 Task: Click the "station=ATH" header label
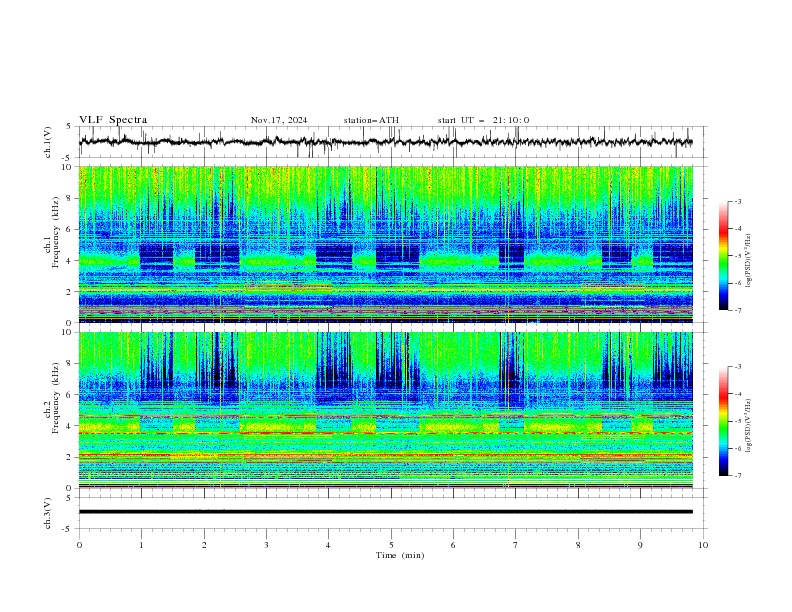pyautogui.click(x=371, y=120)
